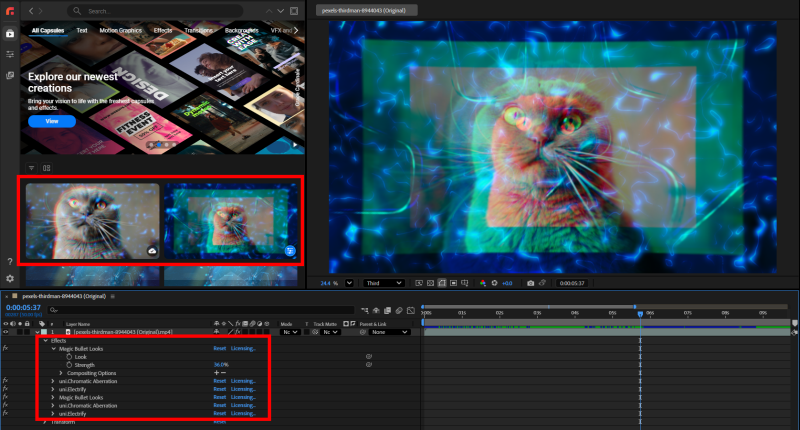Click the Maxon Capsules logo icon
800x430 pixels.
click(10, 11)
